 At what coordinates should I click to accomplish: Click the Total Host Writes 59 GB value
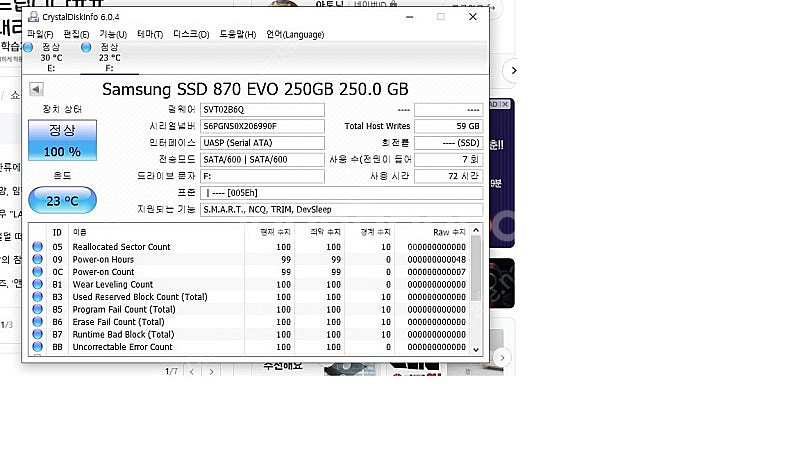[448, 126]
